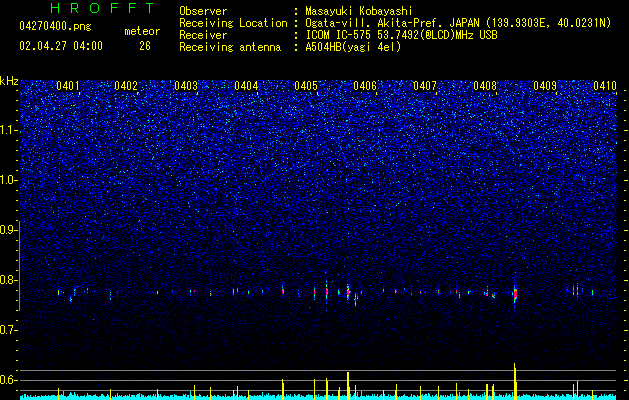
Task: Click the 0409 time marker
Action: pos(545,86)
